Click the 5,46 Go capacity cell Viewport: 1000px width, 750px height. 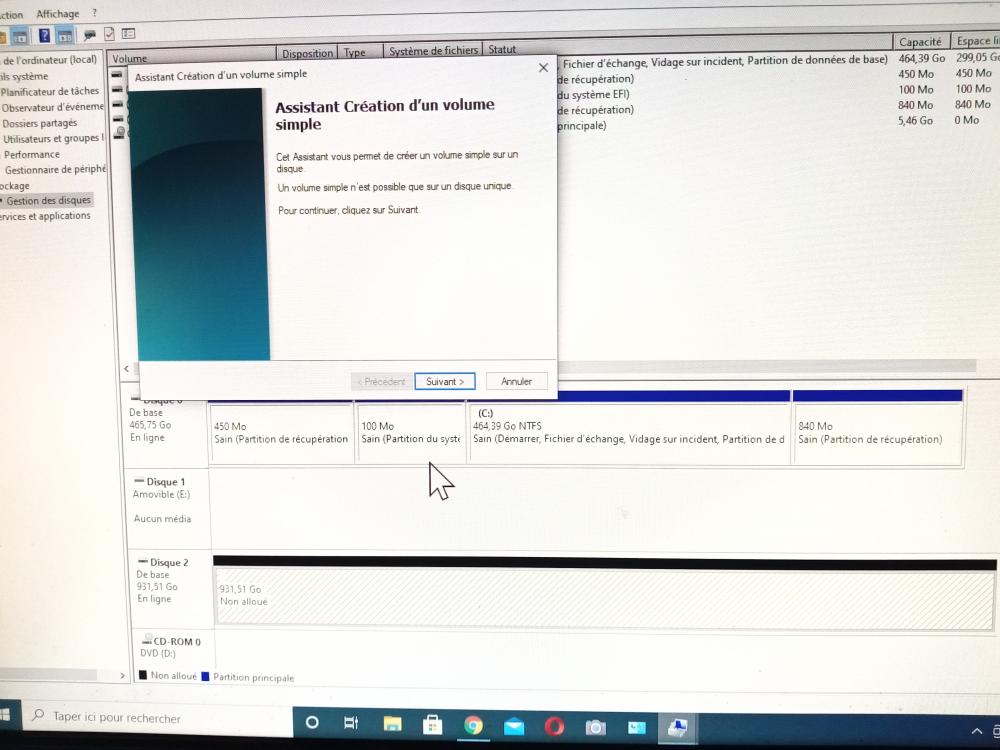(x=915, y=120)
